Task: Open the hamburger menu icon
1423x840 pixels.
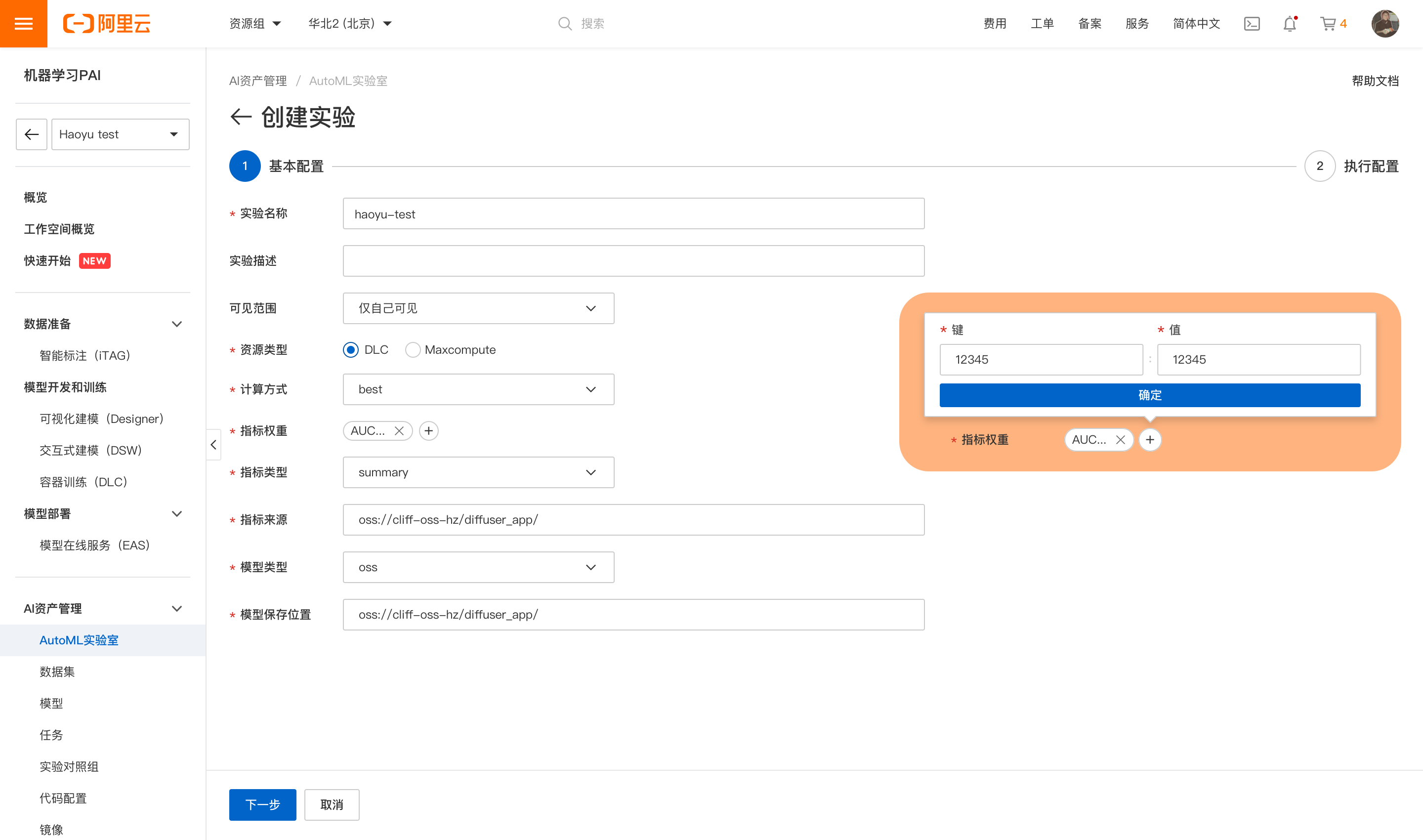Action: [23, 24]
